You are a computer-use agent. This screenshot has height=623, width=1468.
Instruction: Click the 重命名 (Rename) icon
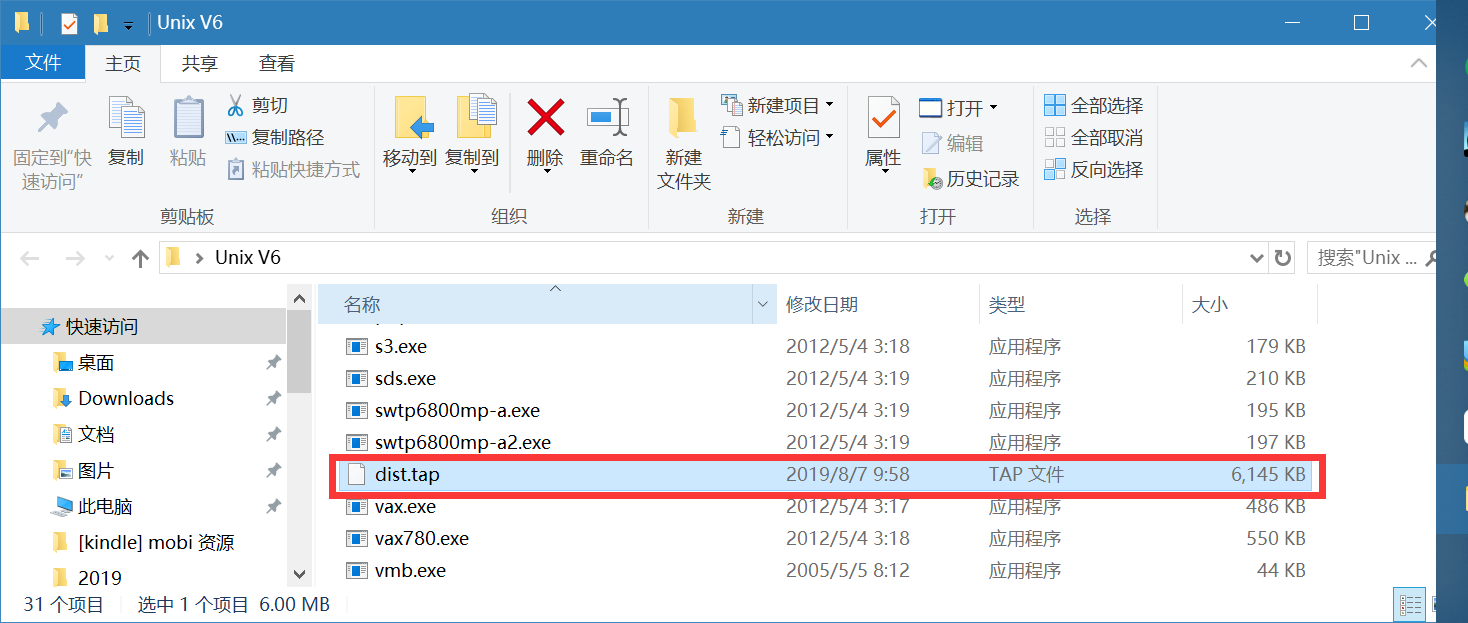tap(606, 130)
